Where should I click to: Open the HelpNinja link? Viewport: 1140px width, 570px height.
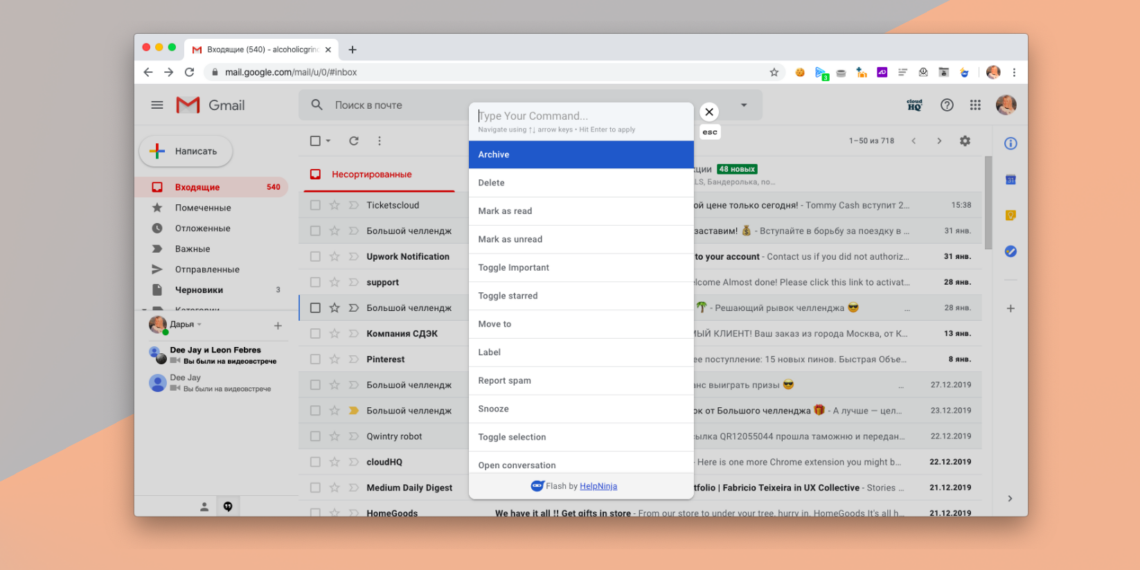click(598, 486)
